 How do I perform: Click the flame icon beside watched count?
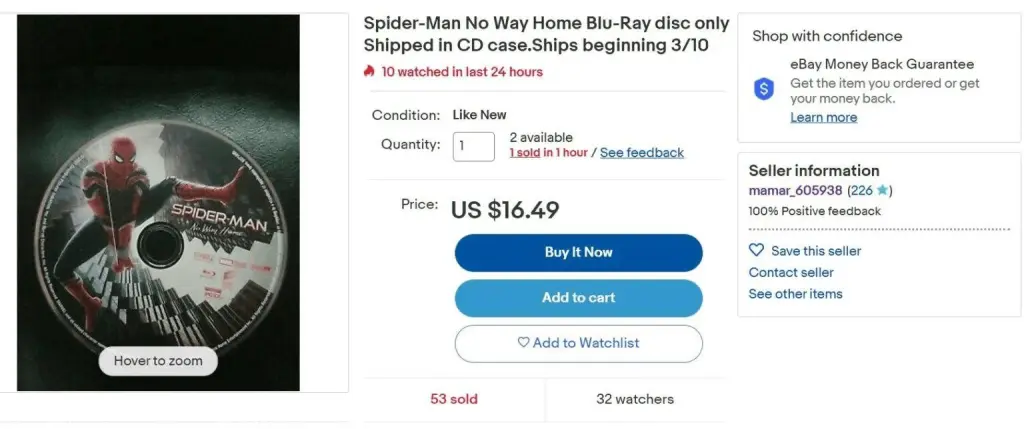[x=369, y=71]
